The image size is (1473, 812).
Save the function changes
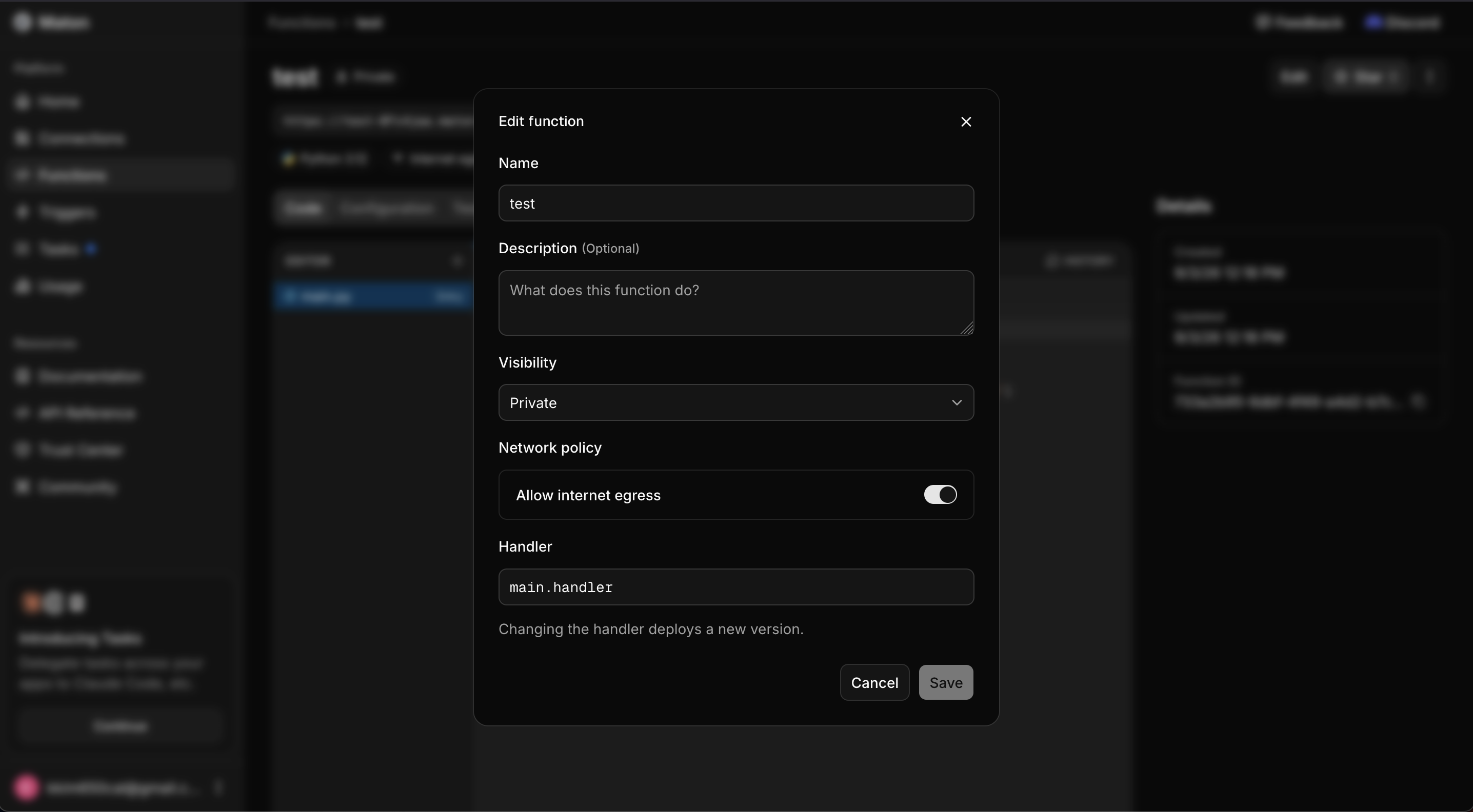946,682
